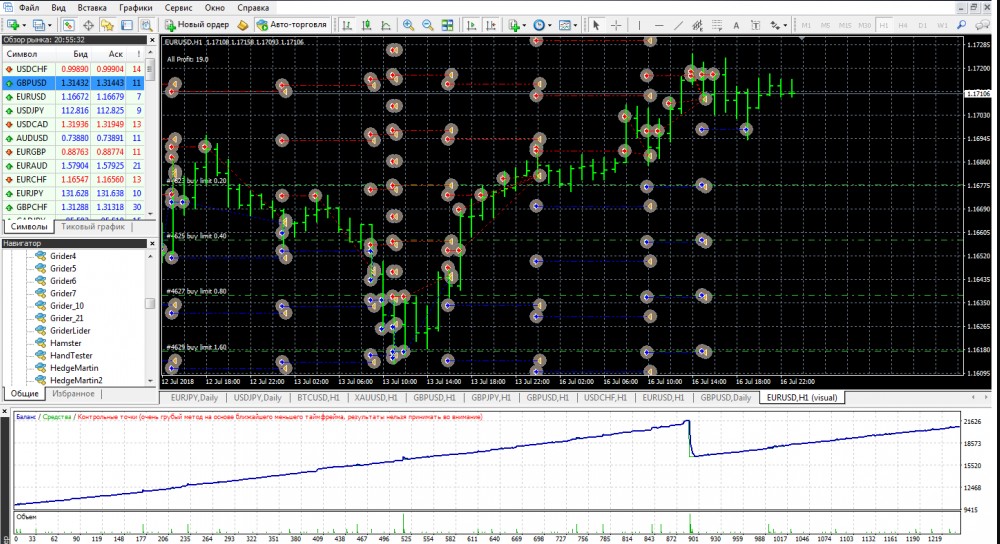Screen dimensions: 1000x544
Task: Open the XAUUSD,H1 chart tab
Action: click(x=376, y=397)
